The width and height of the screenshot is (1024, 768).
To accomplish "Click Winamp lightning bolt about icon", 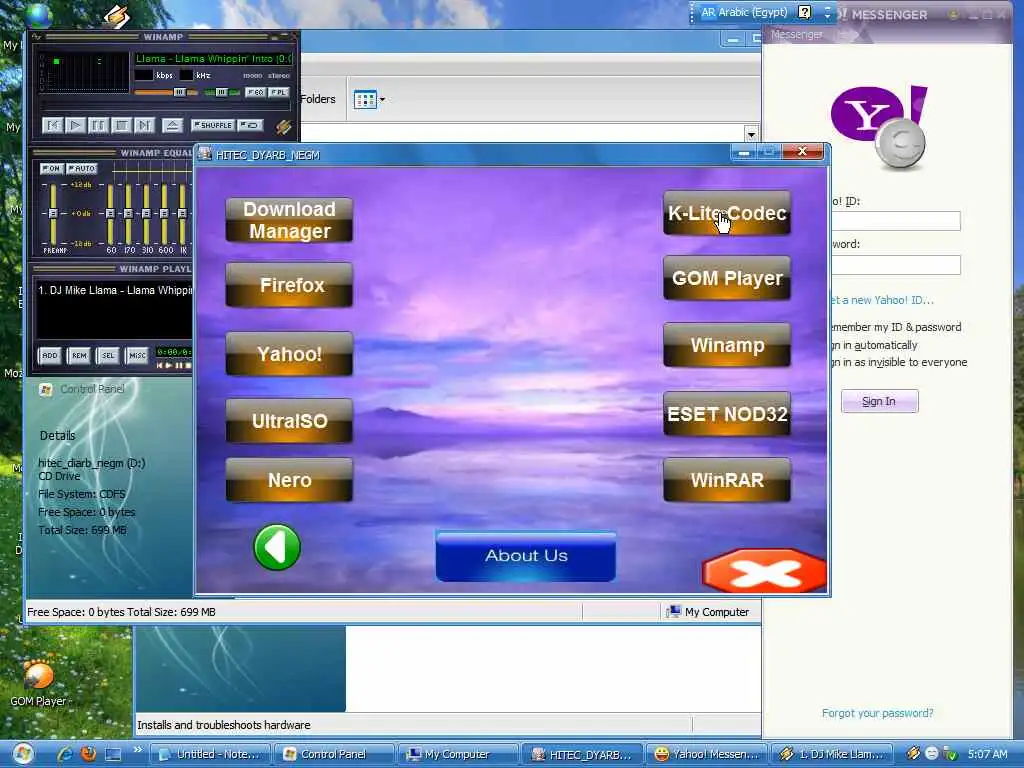I will tap(283, 126).
